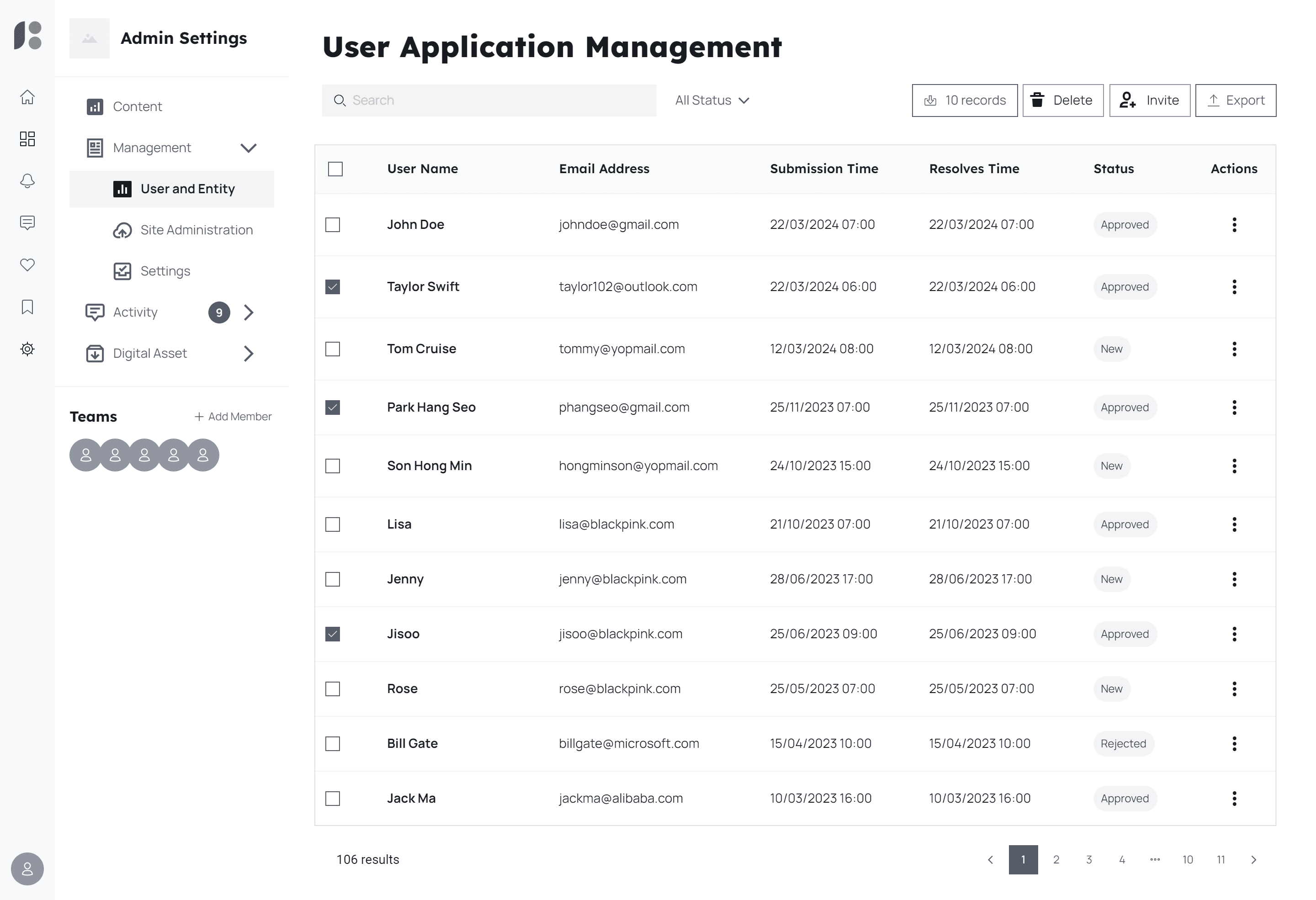Click email johndoe@gmail.com

pyautogui.click(x=618, y=225)
